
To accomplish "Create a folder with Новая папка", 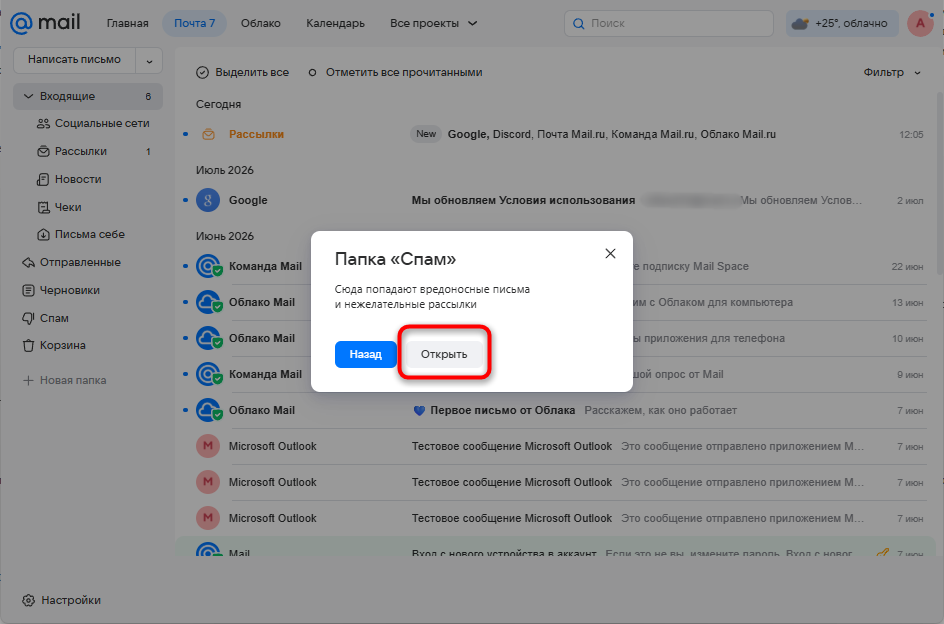I will [64, 381].
